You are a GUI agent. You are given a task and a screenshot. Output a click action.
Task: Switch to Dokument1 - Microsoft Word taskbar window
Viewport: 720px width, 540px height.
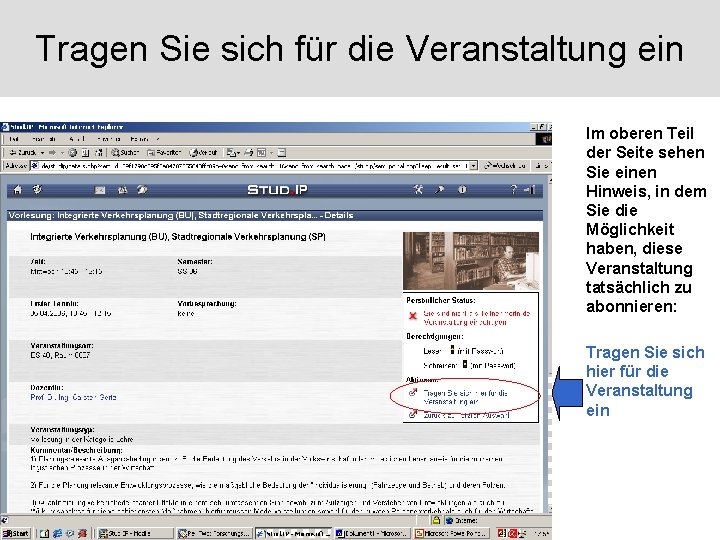pyautogui.click(x=372, y=533)
